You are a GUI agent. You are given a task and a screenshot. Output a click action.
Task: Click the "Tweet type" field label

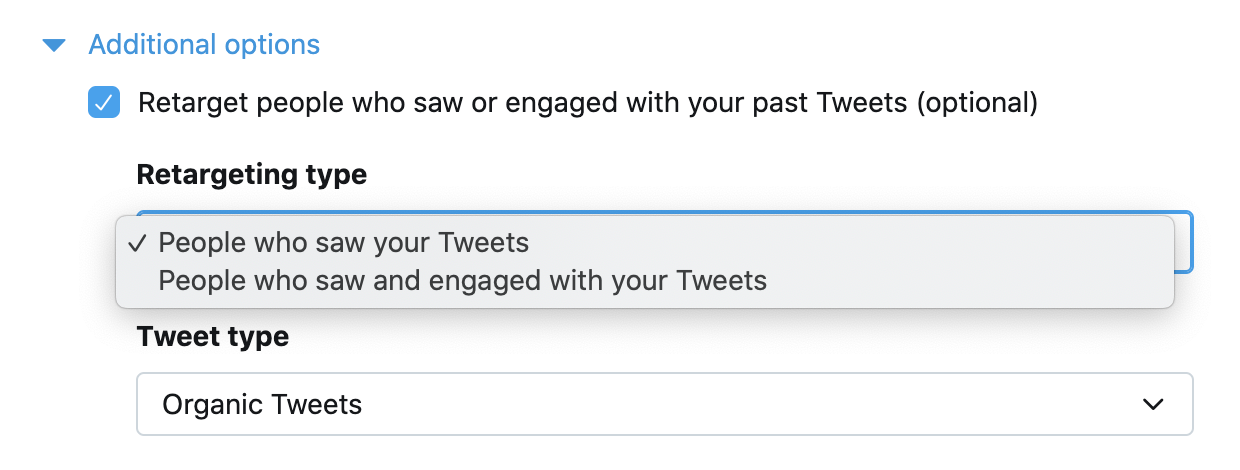click(x=212, y=337)
